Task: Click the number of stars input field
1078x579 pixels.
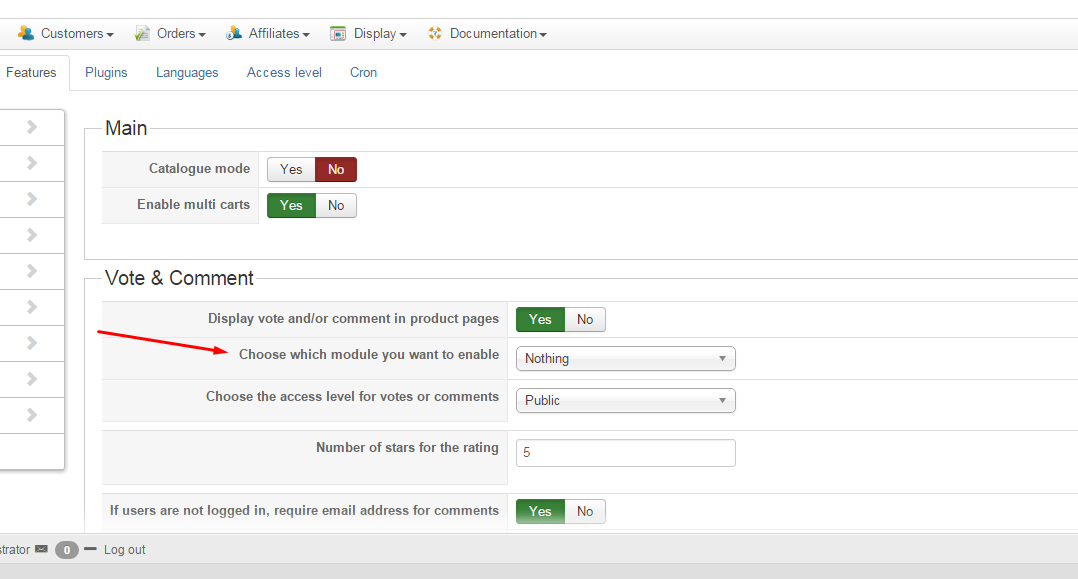Action: pos(625,453)
